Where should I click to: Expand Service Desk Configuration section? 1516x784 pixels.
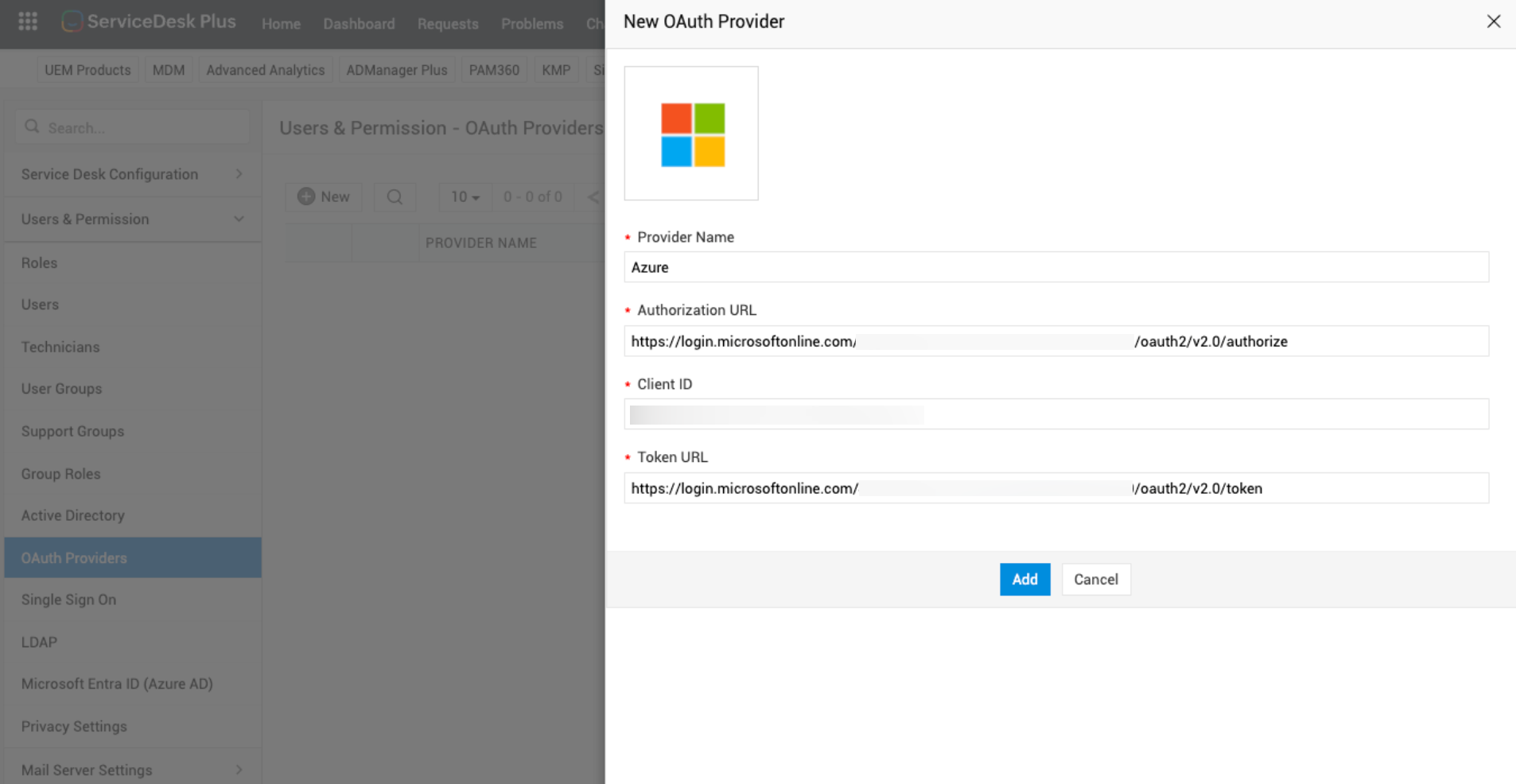pos(133,174)
